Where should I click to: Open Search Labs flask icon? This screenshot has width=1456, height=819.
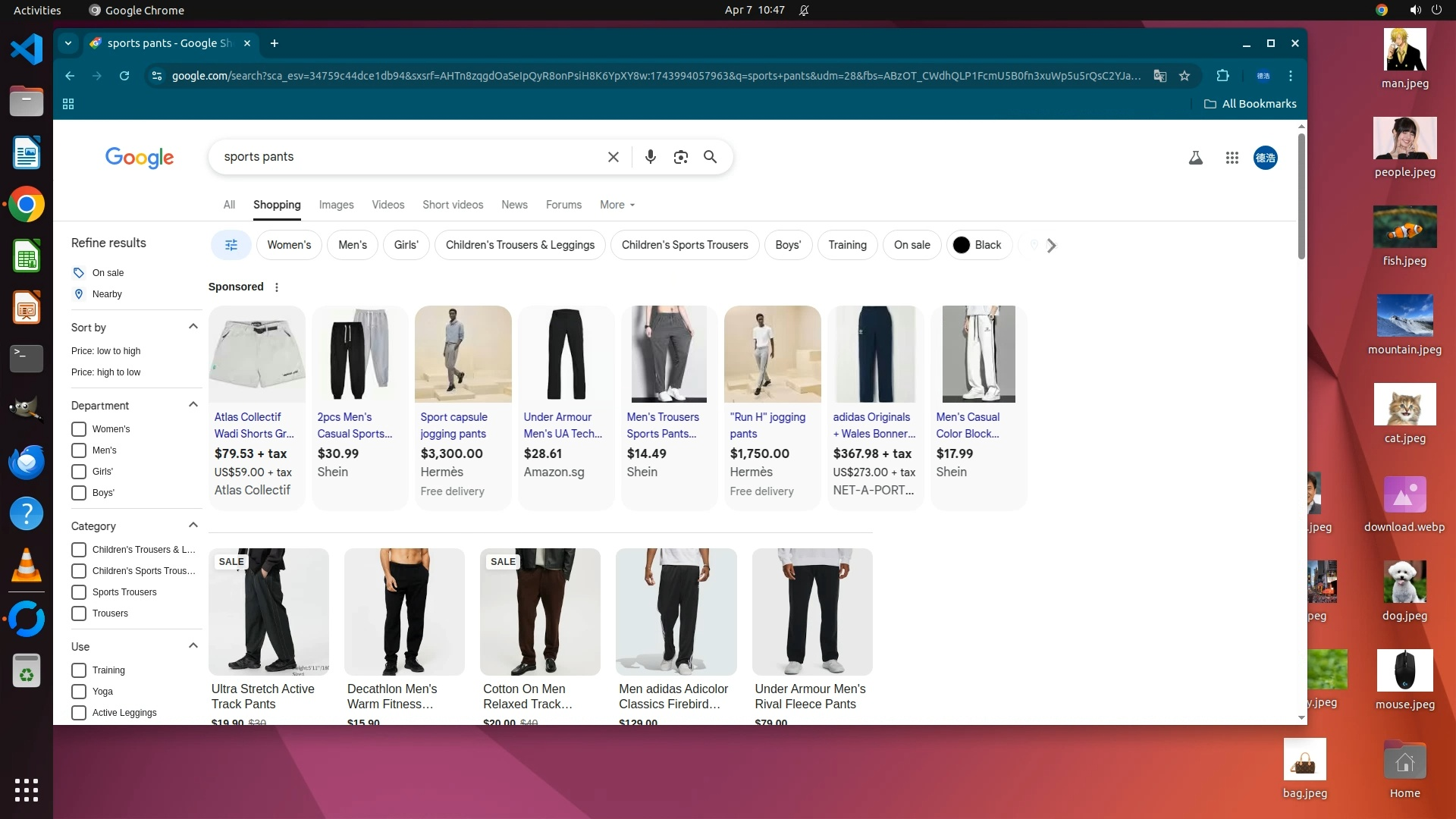coord(1195,158)
